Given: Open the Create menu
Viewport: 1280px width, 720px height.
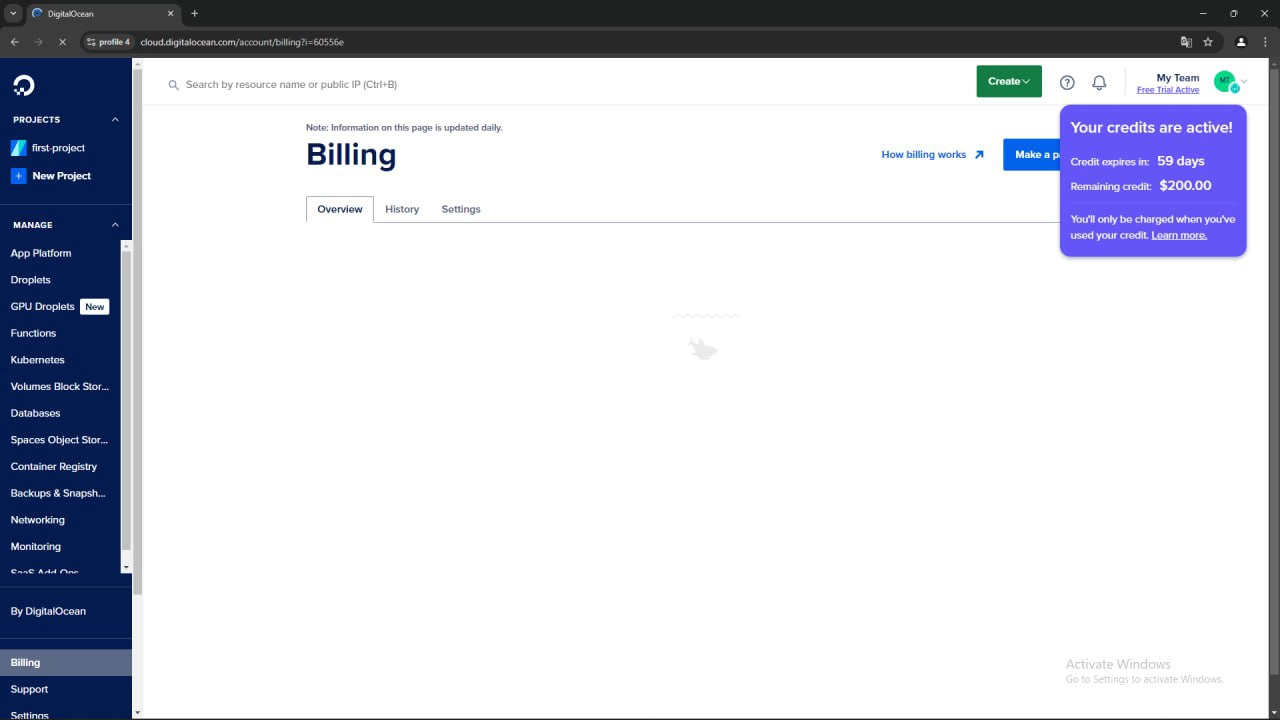Looking at the screenshot, I should pyautogui.click(x=1008, y=81).
